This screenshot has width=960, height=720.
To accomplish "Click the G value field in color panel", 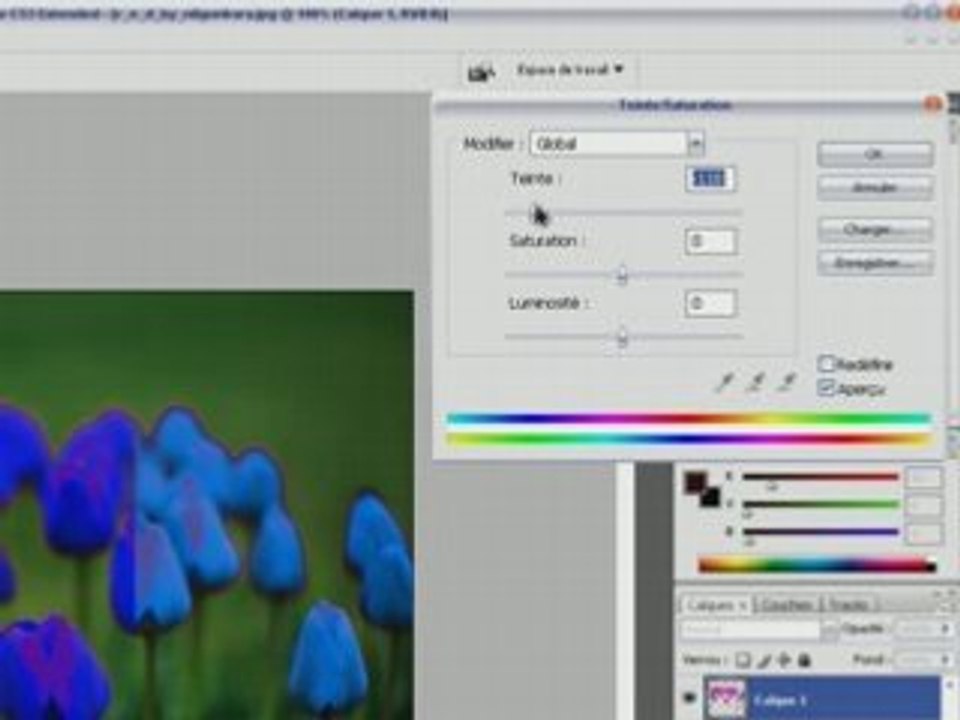I will pyautogui.click(x=923, y=506).
